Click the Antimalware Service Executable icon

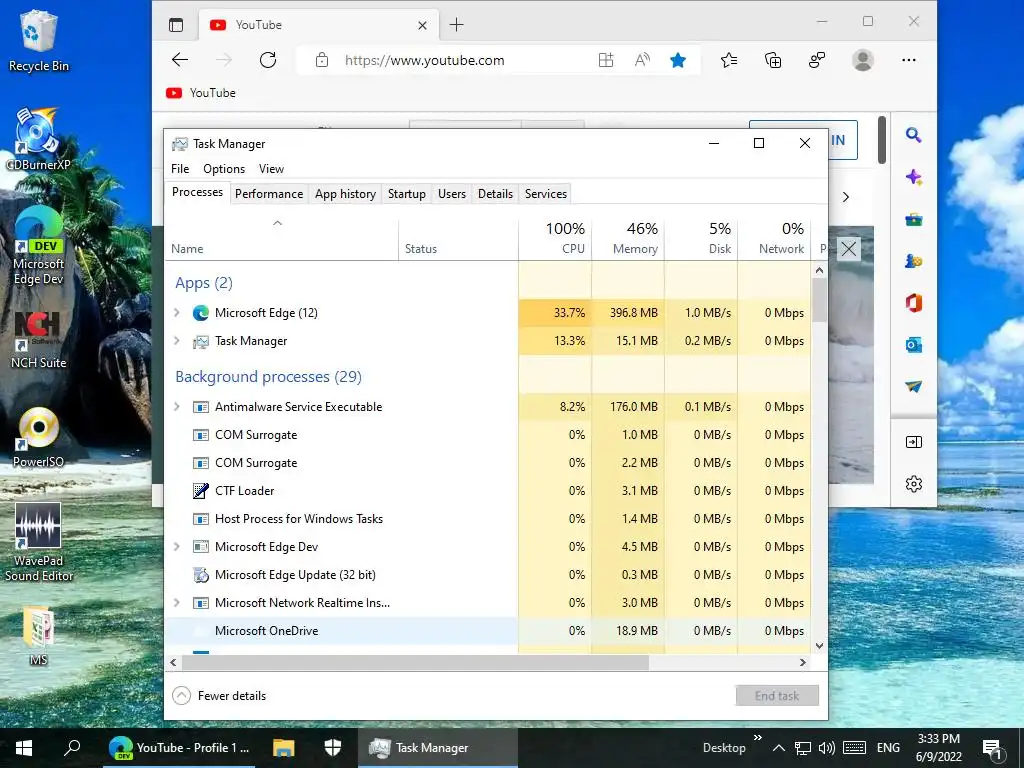click(x=200, y=407)
